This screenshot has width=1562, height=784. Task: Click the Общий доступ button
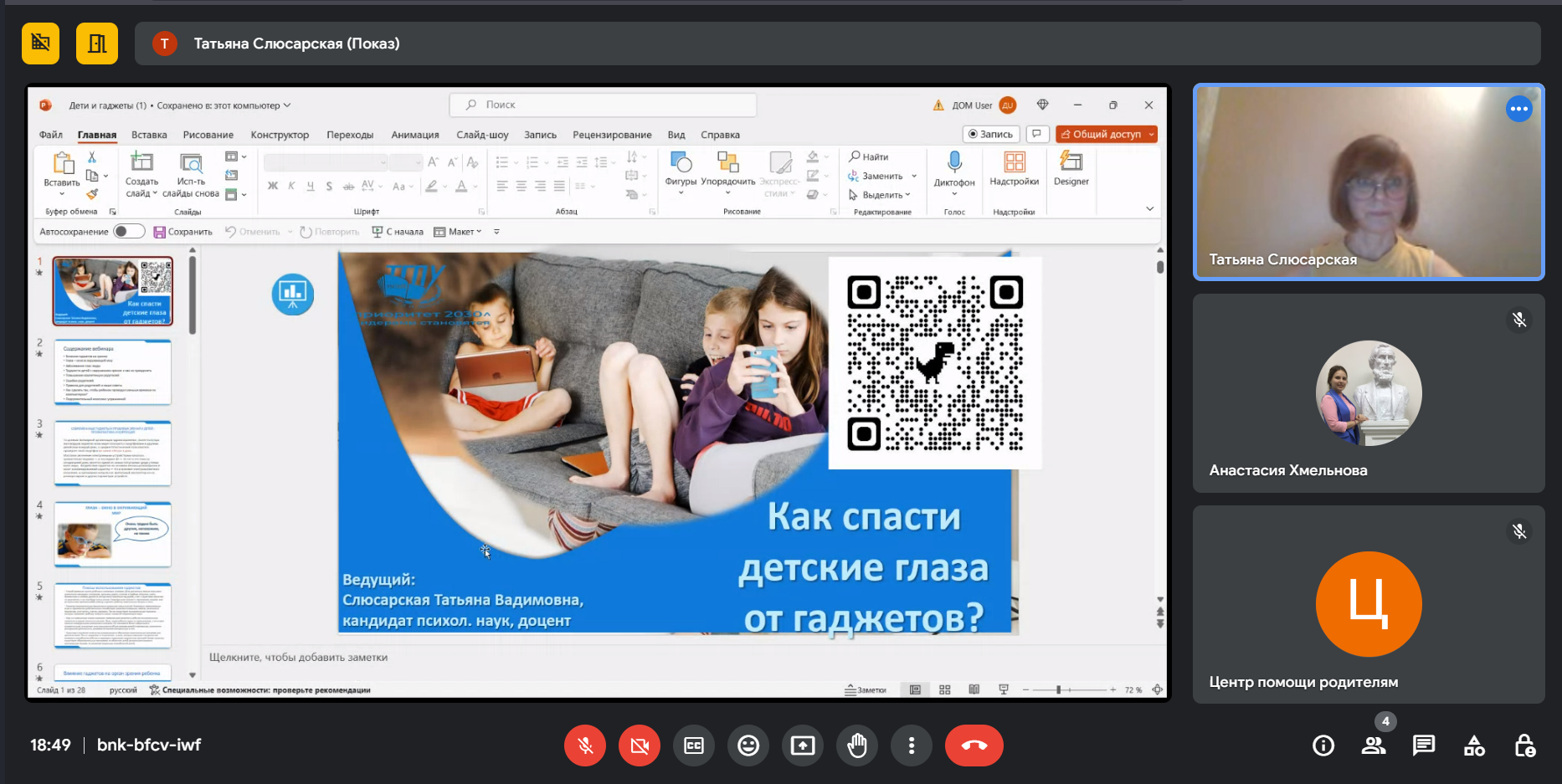pyautogui.click(x=1106, y=134)
